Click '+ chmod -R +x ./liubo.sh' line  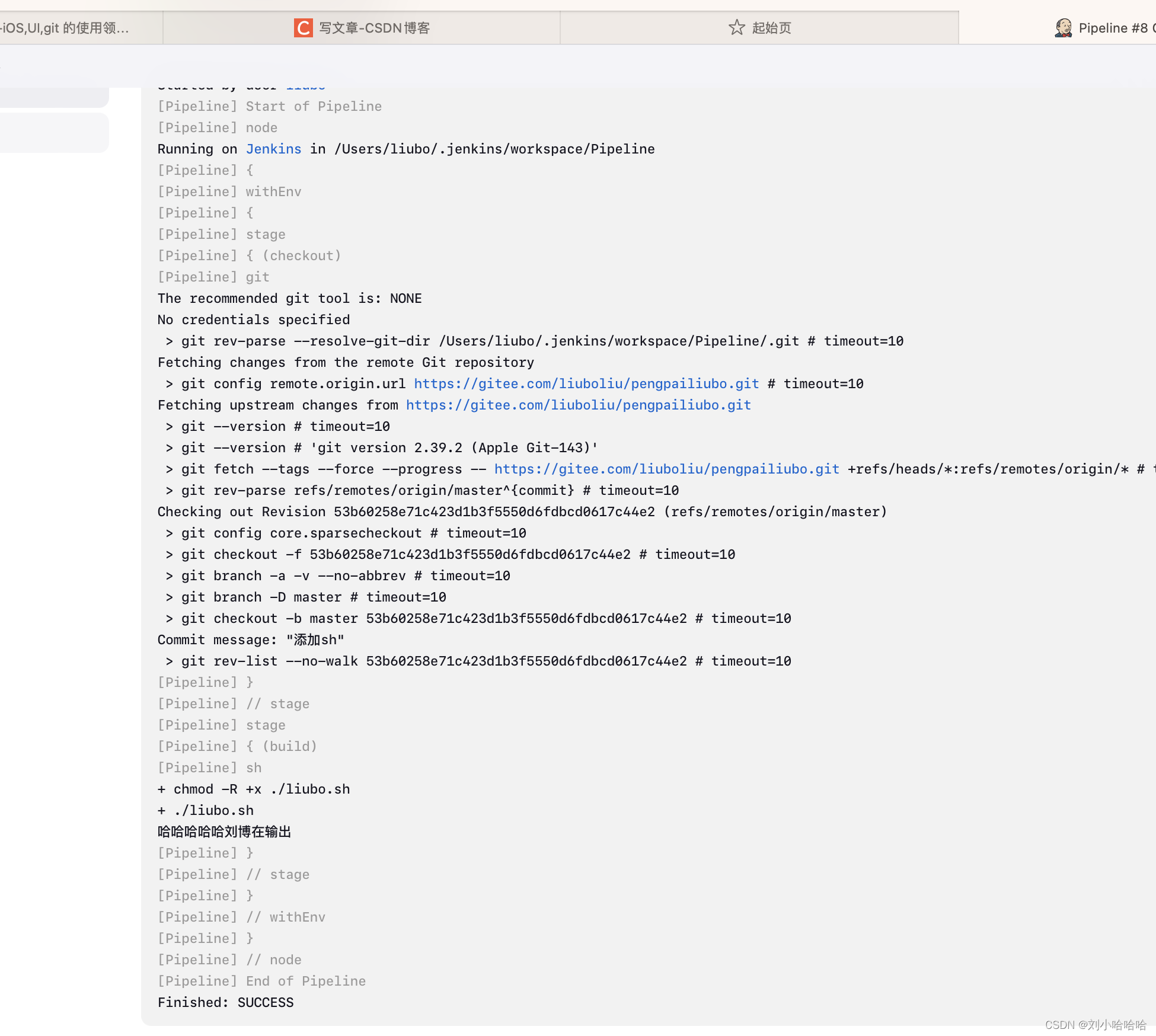coord(254,789)
